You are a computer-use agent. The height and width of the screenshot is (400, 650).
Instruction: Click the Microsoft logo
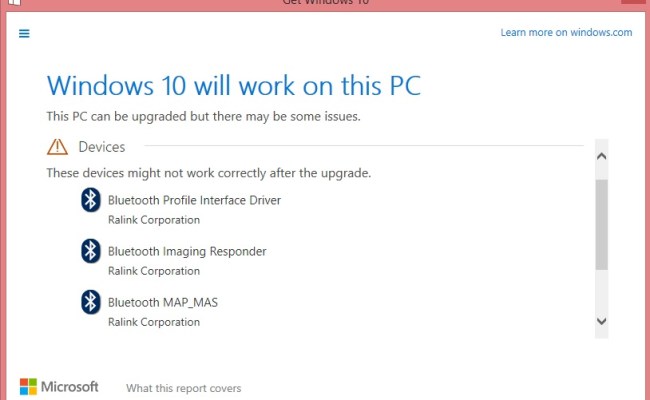coord(59,387)
